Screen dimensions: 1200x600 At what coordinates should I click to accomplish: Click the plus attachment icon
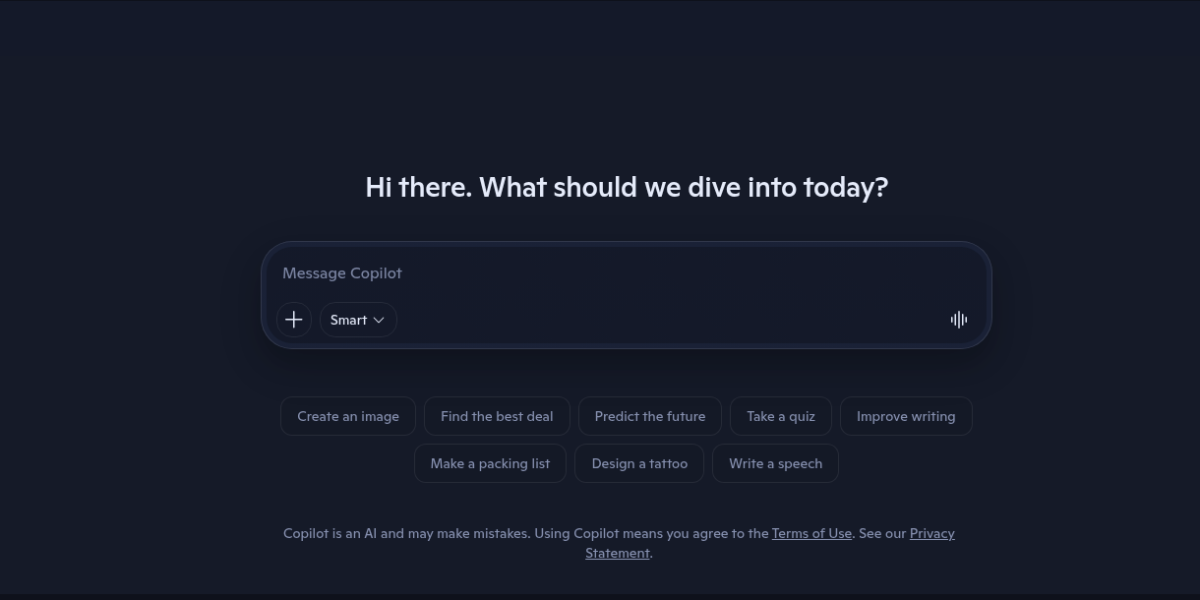click(293, 320)
